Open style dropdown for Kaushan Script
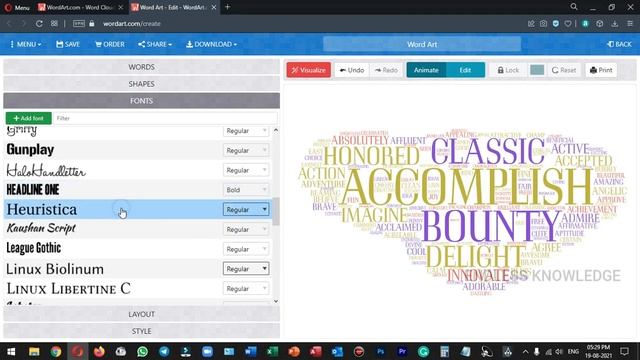 (x=246, y=229)
